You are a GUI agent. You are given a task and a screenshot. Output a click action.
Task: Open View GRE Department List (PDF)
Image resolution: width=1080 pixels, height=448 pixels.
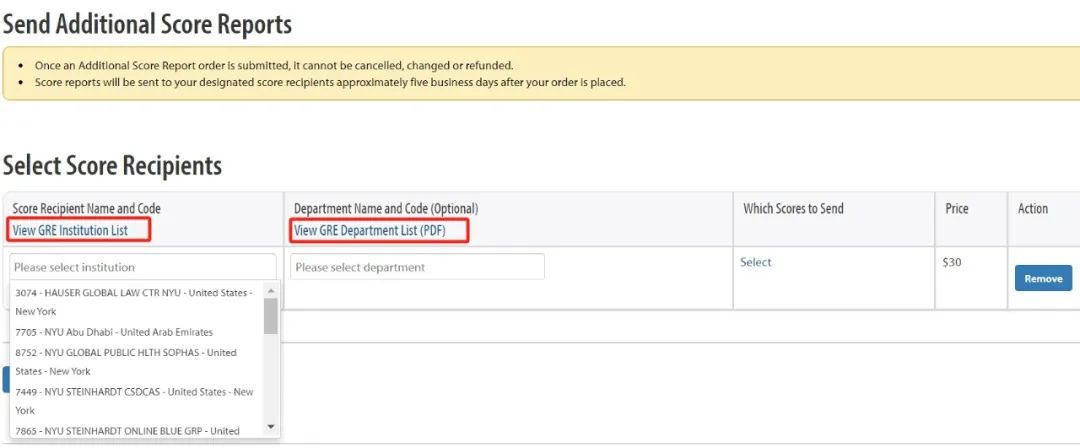(x=370, y=230)
